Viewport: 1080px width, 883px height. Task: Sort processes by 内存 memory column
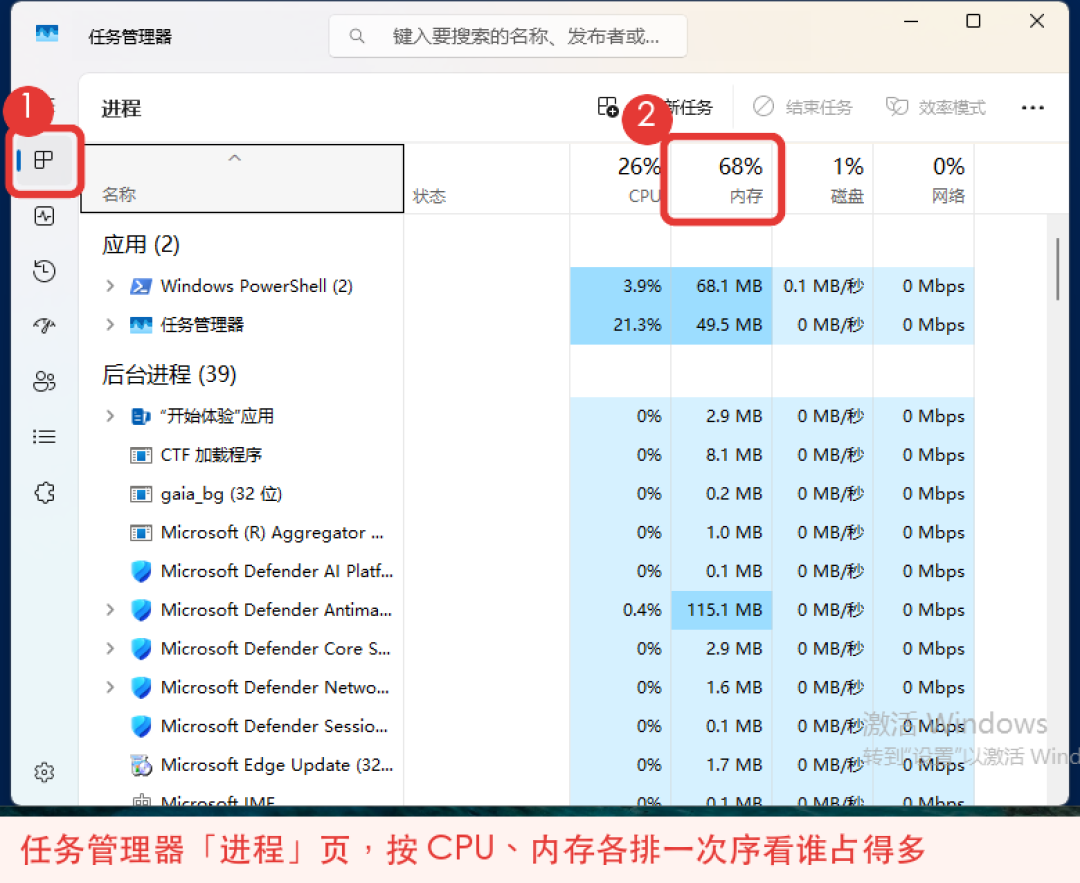[721, 178]
